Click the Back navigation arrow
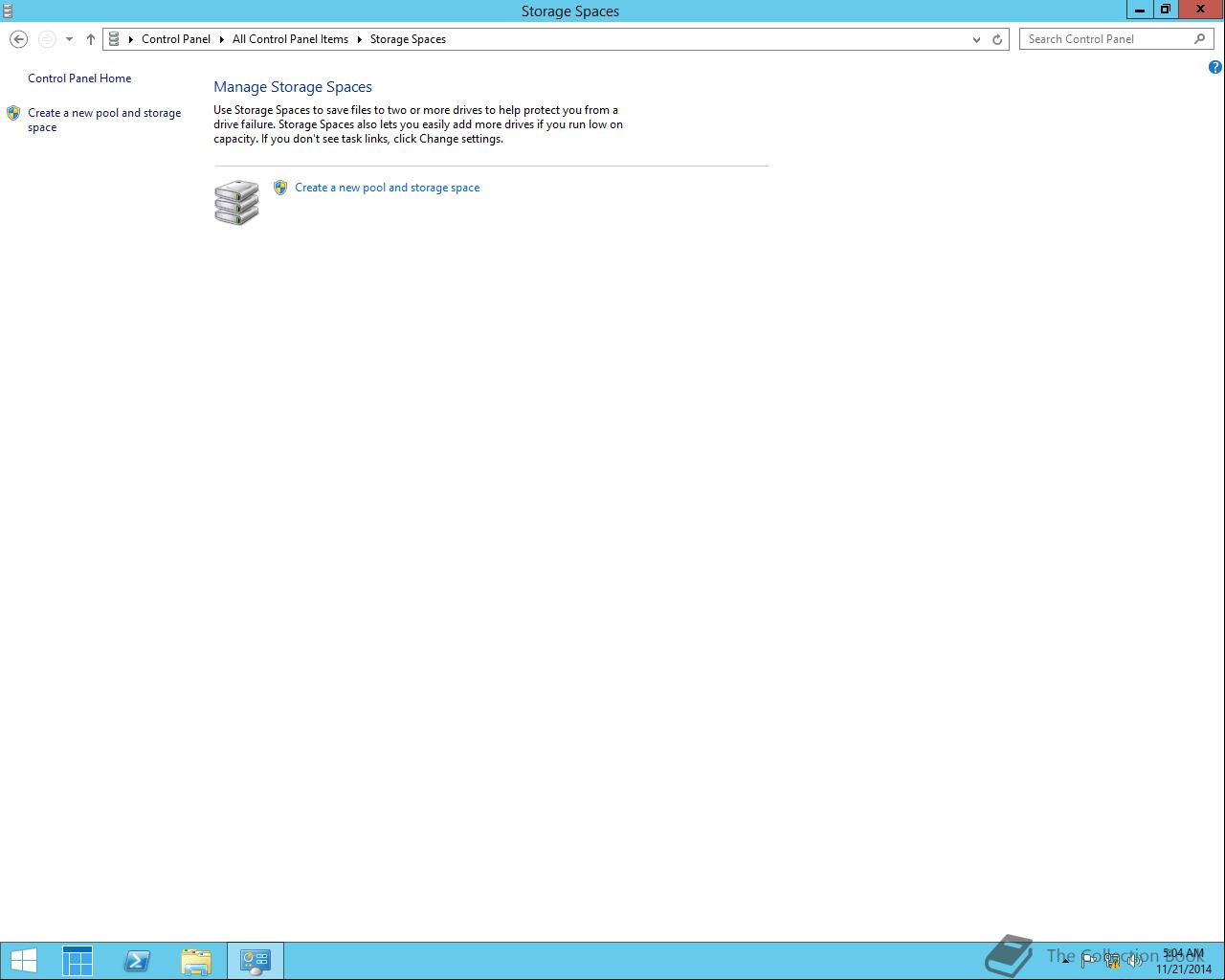 [18, 39]
